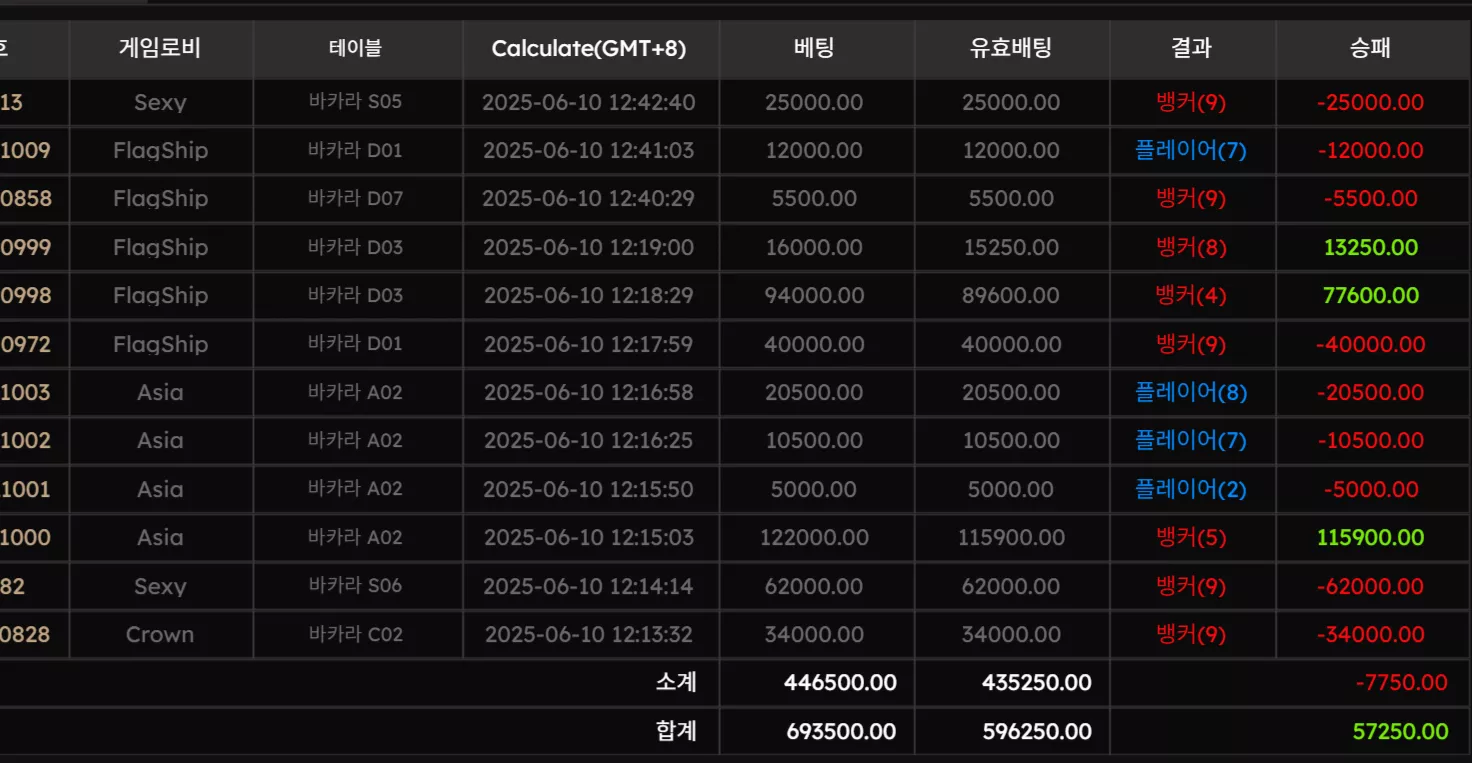1472x763 pixels.
Task: Click the 소계 subtotal label
Action: (x=677, y=682)
